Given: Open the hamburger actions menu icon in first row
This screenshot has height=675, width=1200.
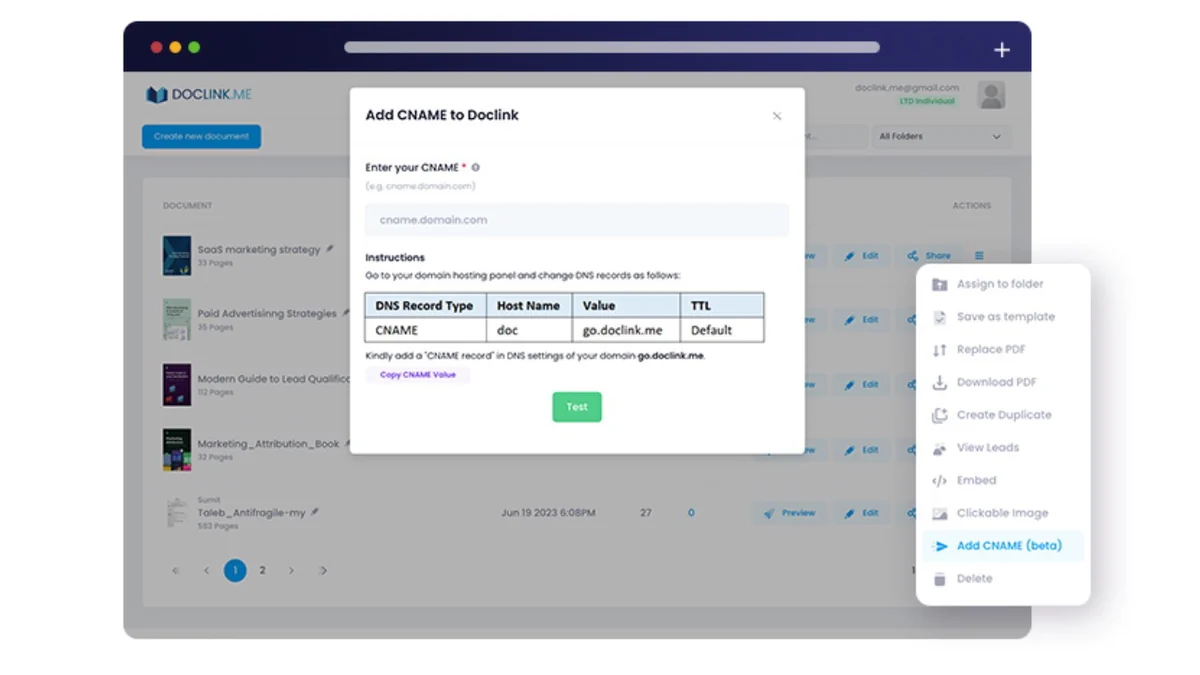Looking at the screenshot, I should (x=980, y=256).
